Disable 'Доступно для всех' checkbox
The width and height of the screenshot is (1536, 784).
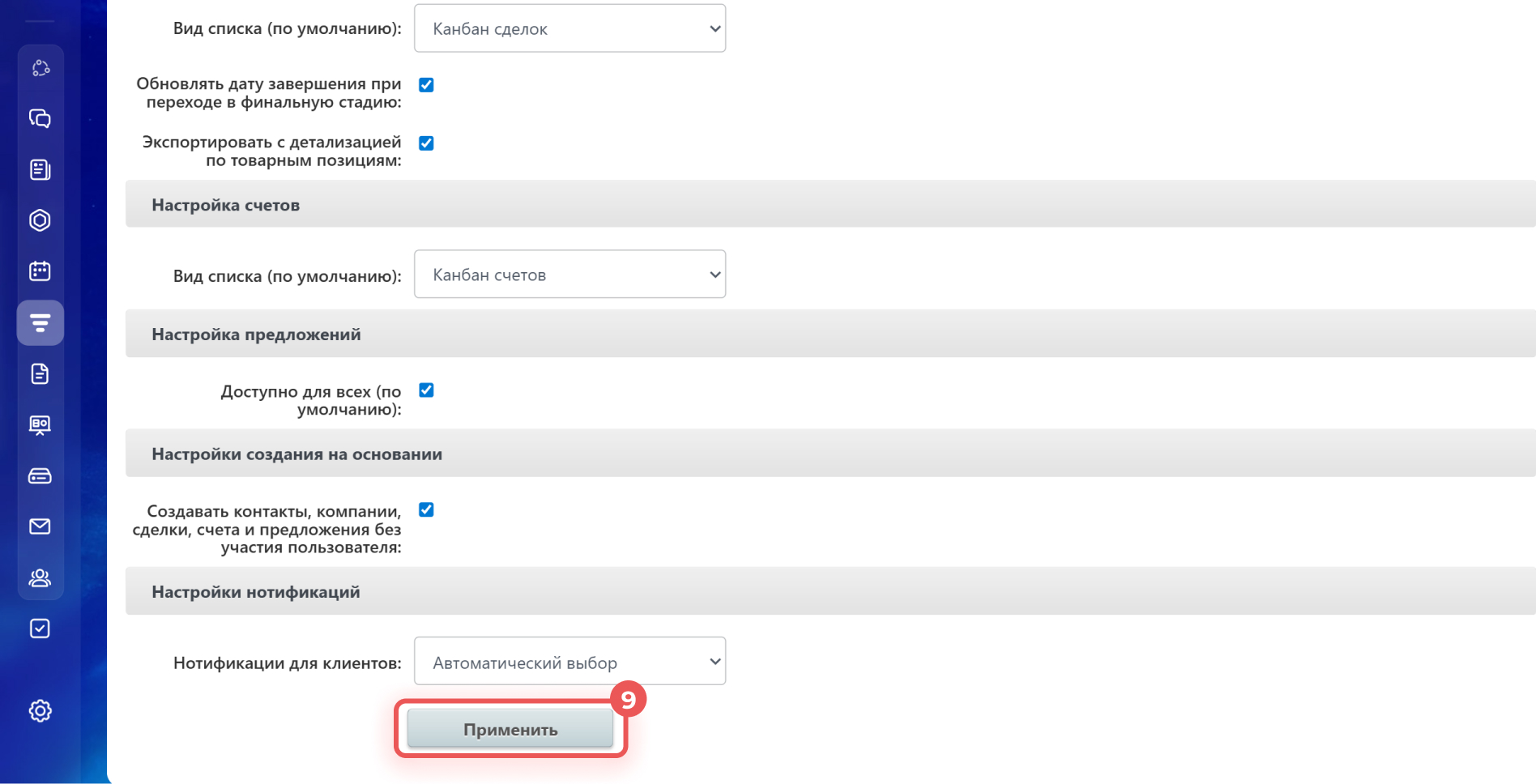[x=426, y=390]
